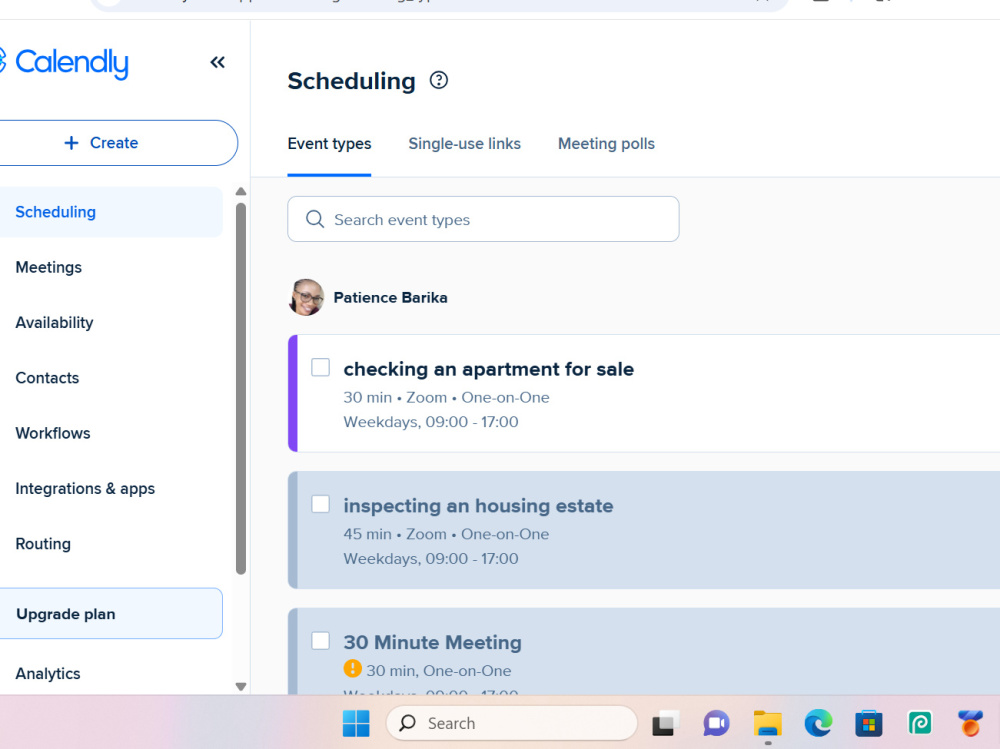The width and height of the screenshot is (1000, 749).
Task: Click the 30 min • Zoom • One-on-One text
Action: point(446,397)
